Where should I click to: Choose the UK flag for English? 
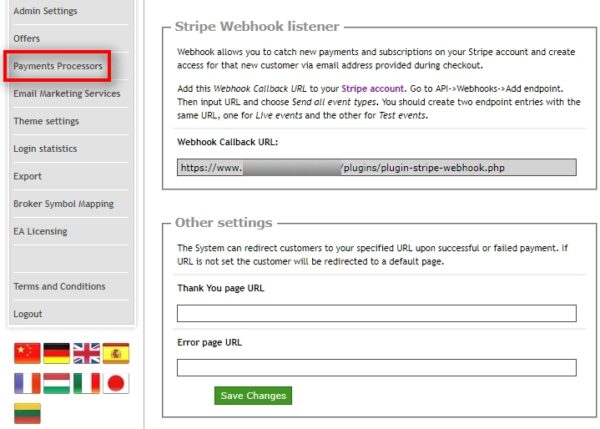[87, 352]
